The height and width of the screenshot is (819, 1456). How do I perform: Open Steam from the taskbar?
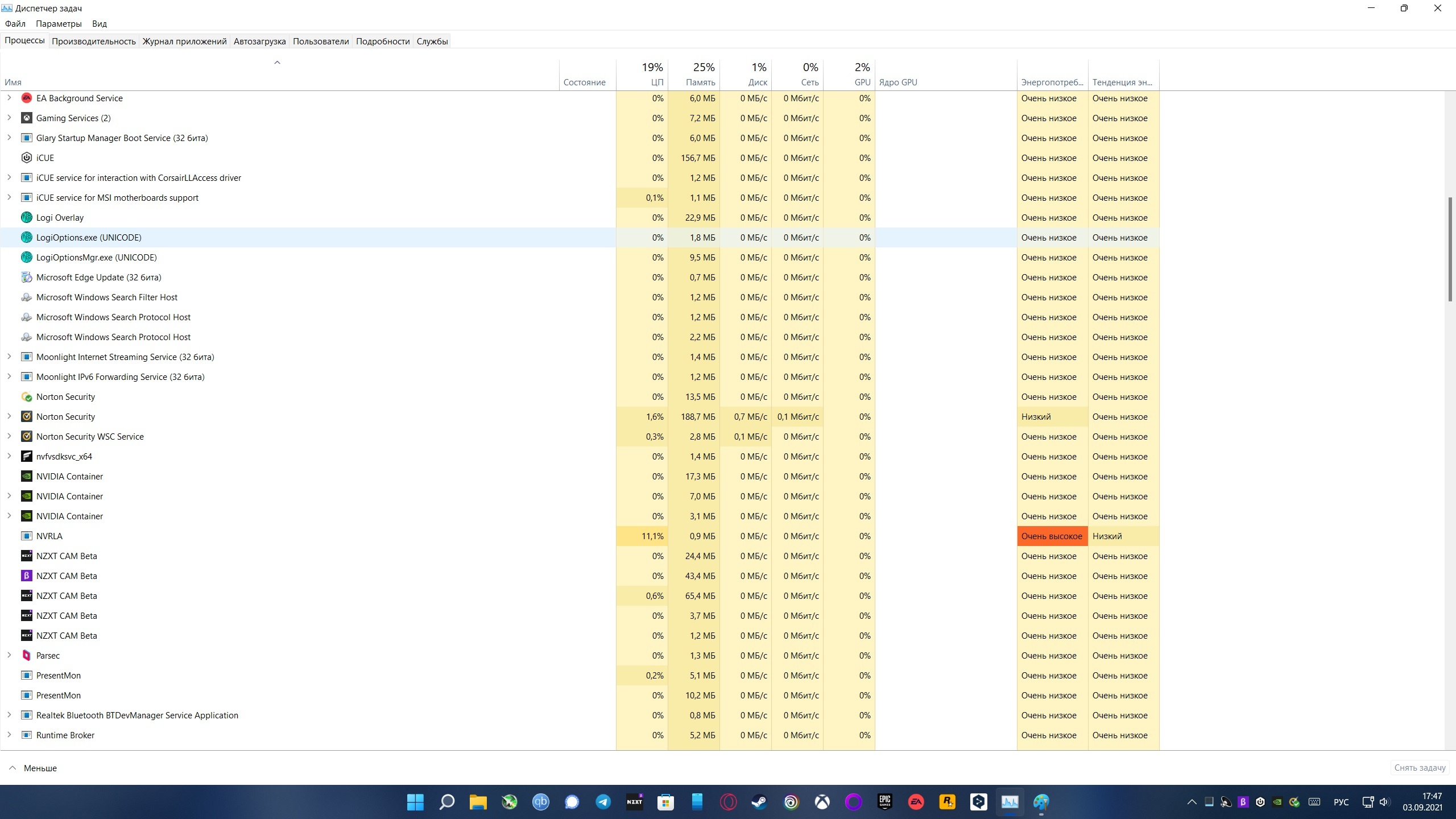tap(760, 802)
